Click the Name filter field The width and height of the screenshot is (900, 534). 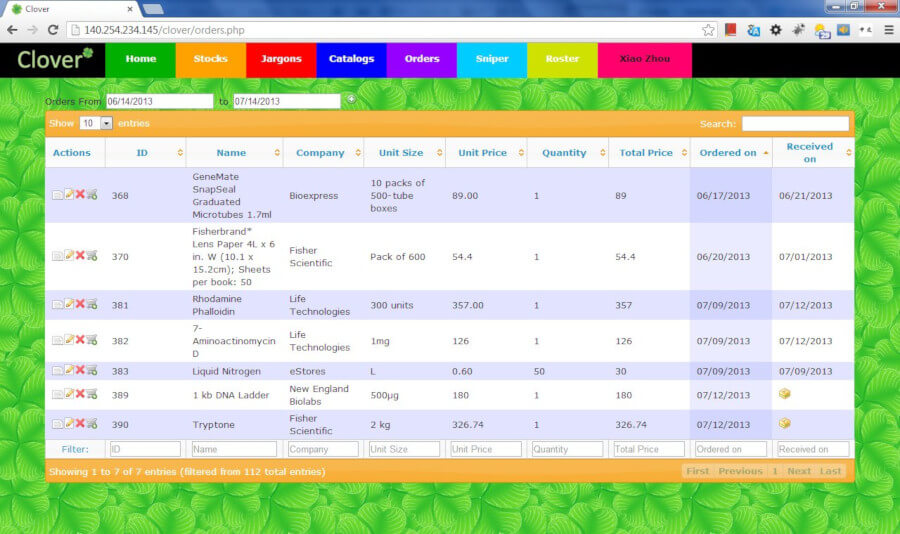234,449
